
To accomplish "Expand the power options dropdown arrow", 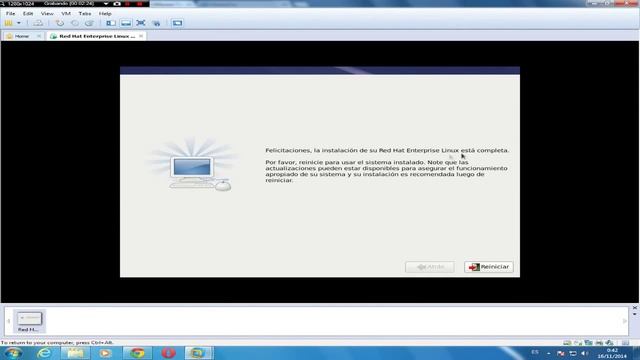I will point(19,23).
